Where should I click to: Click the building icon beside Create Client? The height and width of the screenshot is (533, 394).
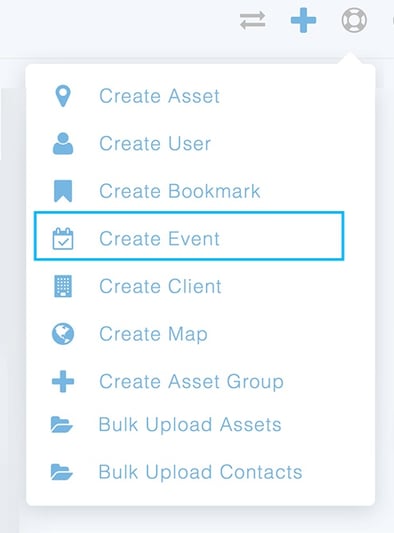tap(63, 286)
